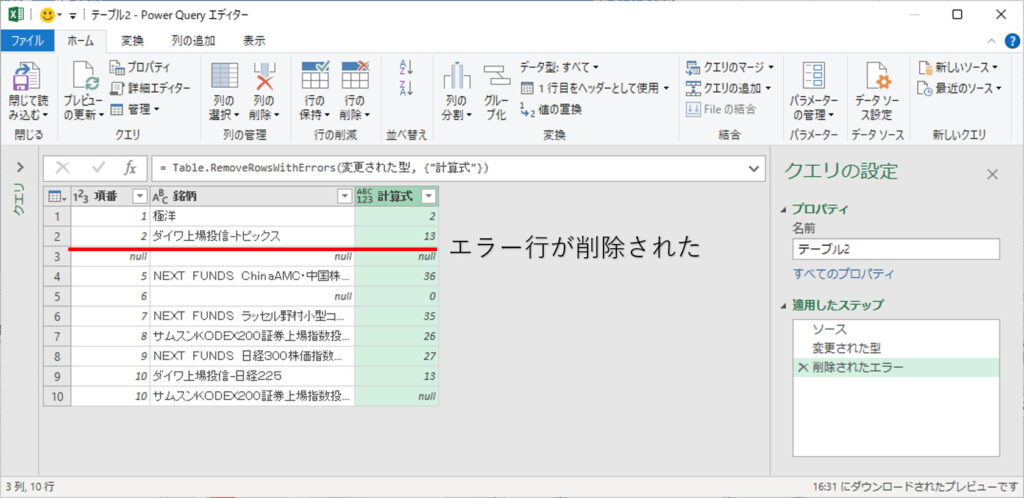Sort ascending with the A-Z icon
Screen dimensions: 1024x498
(406, 67)
